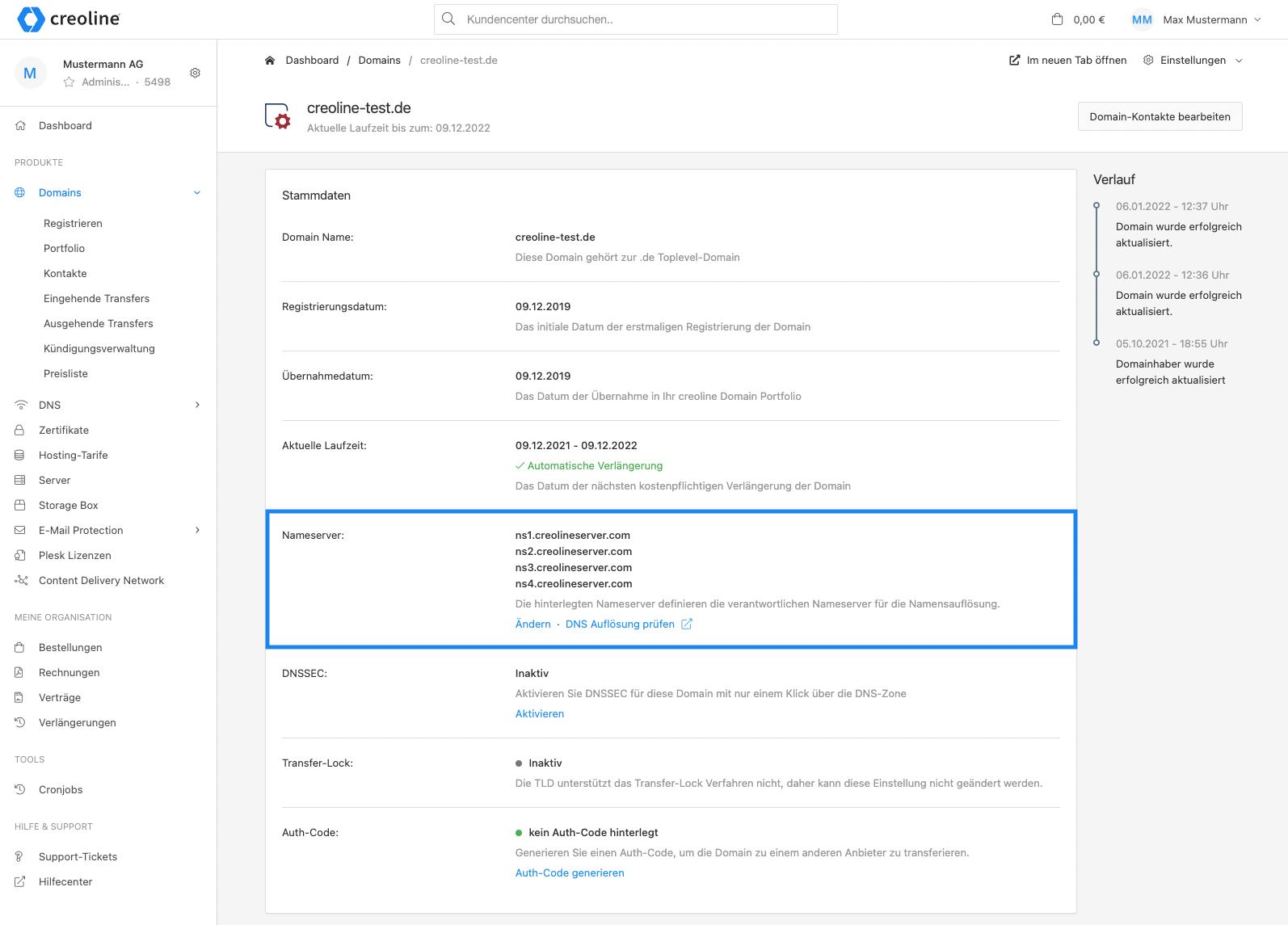
Task: Click the DNS wifi icon
Action: tap(20, 405)
